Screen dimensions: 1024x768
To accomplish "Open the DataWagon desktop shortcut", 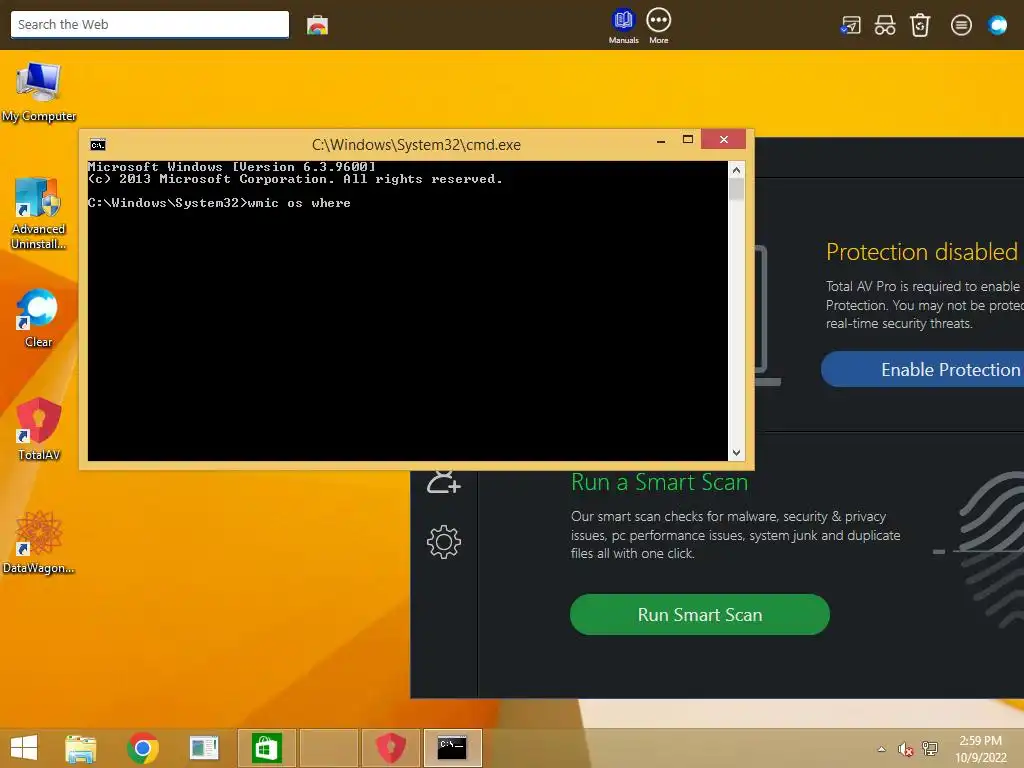I will click(39, 543).
